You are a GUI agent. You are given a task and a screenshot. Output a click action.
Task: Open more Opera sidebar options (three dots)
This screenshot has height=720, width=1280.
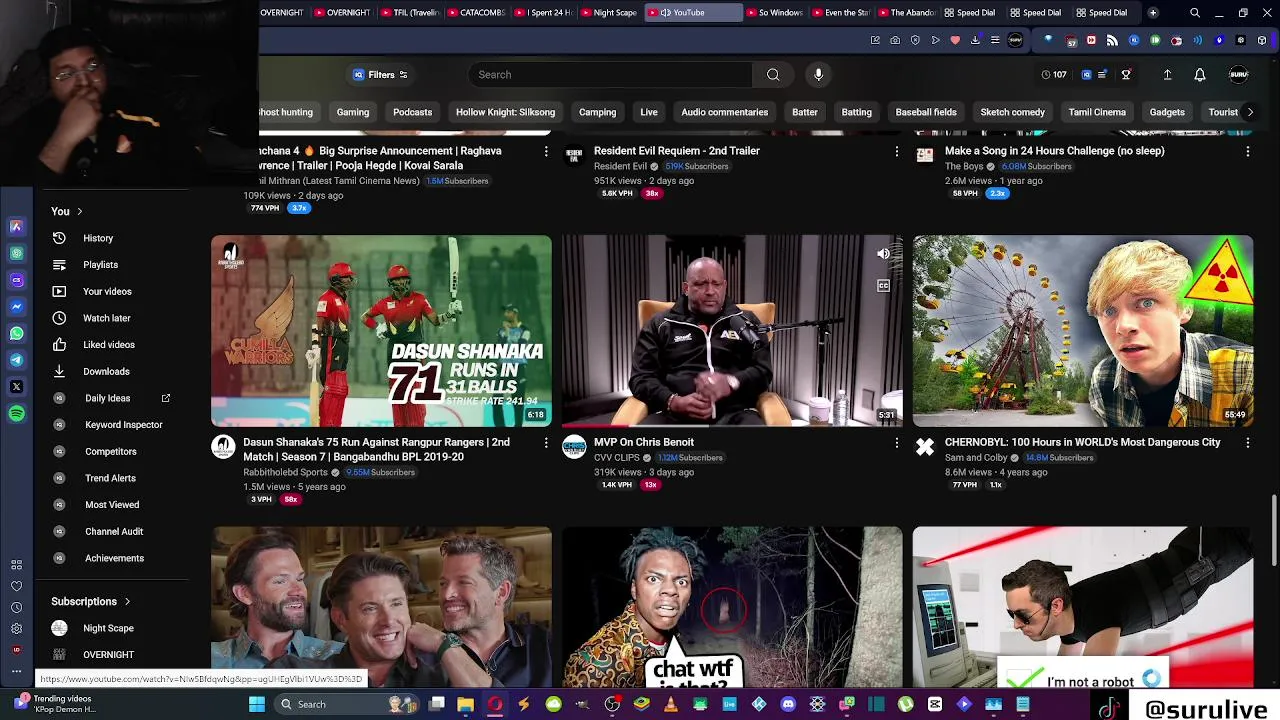pyautogui.click(x=16, y=671)
